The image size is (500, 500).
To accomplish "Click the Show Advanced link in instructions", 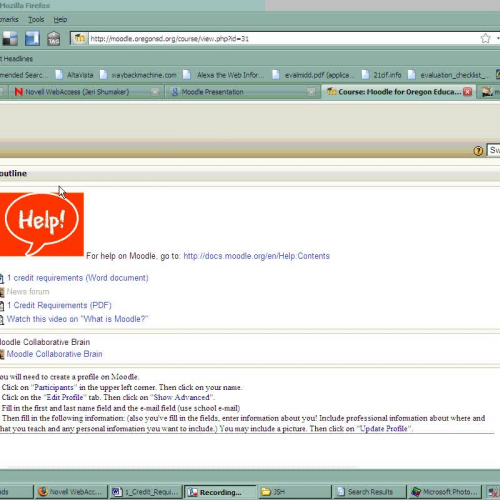I will click(x=182, y=397).
